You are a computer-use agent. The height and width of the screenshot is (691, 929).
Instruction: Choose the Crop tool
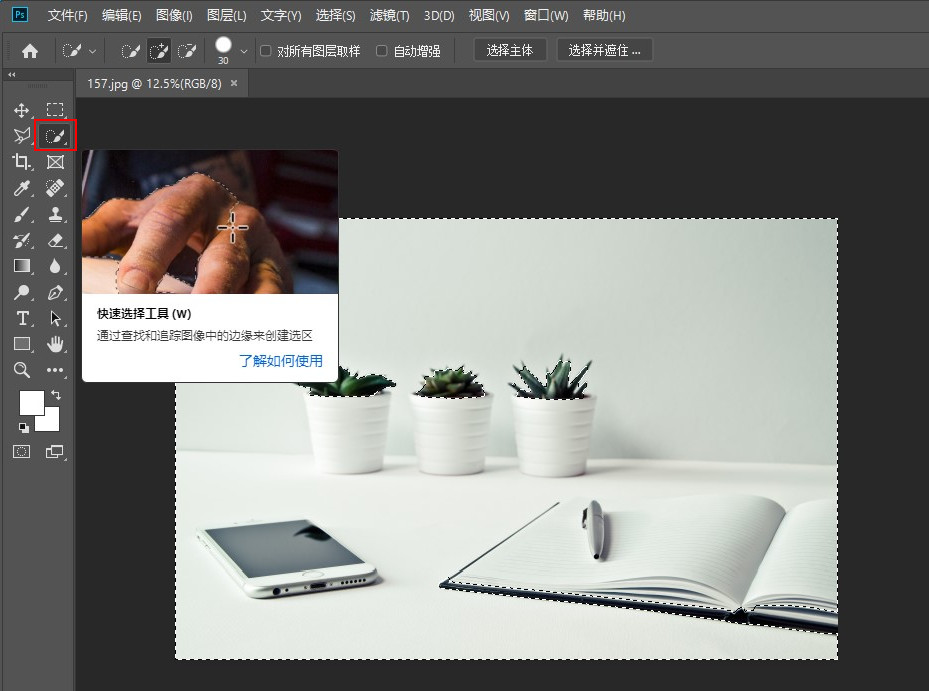pyautogui.click(x=21, y=162)
